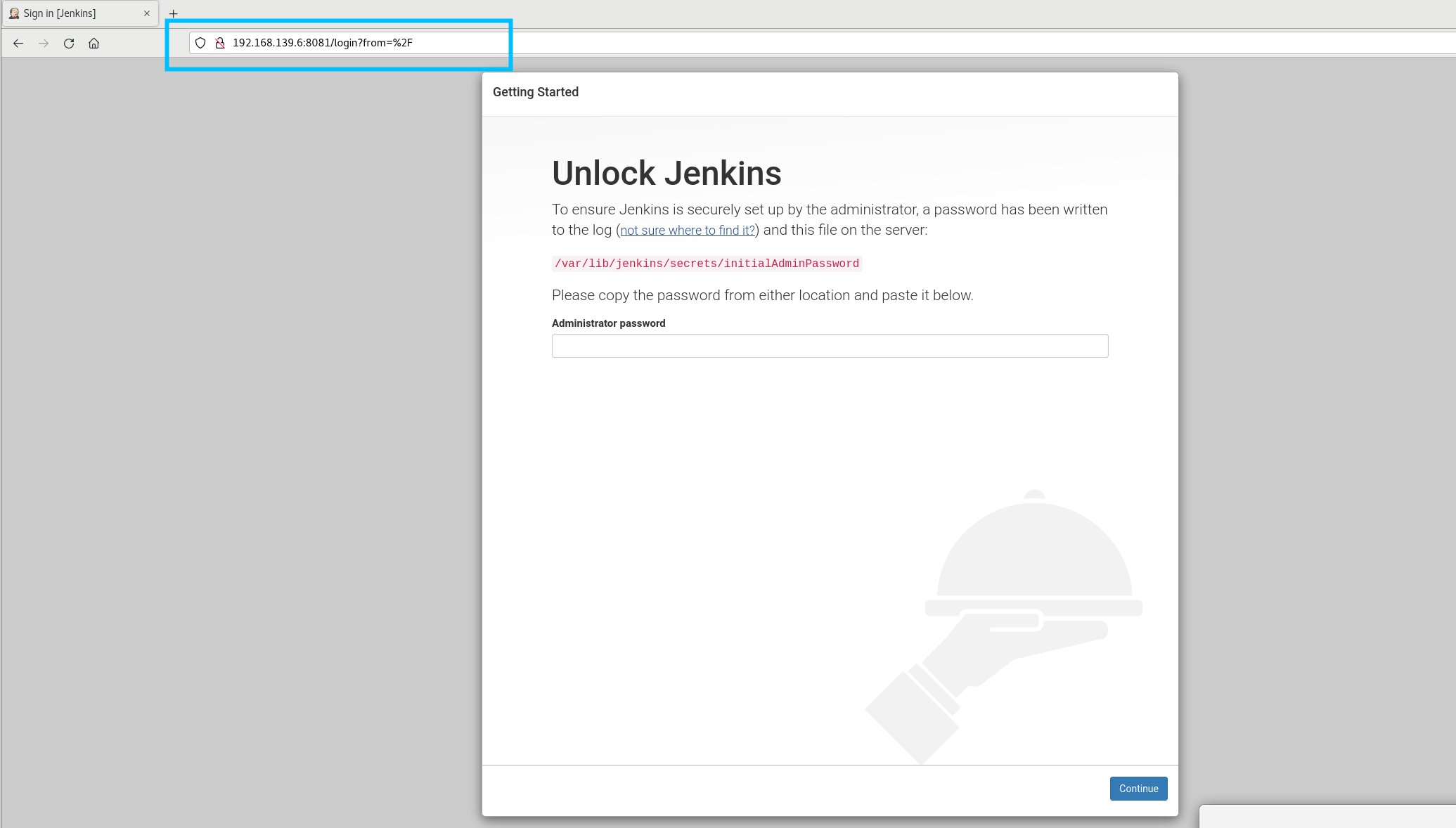Close the Sign in [Jenkins] tab
The height and width of the screenshot is (828, 1456).
tap(147, 13)
